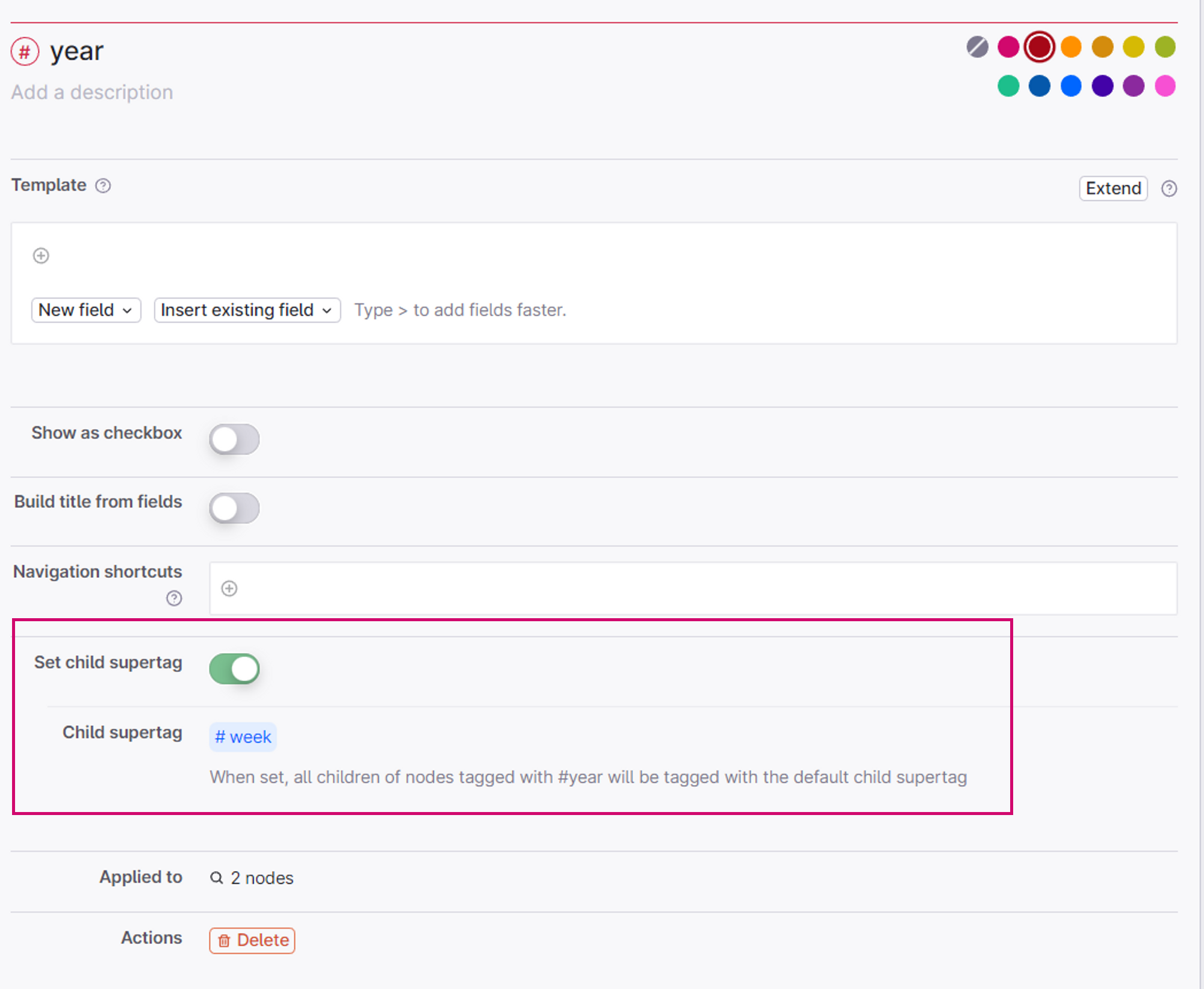Click the red hash supertag icon beside year
This screenshot has height=989, width=1204.
[25, 52]
